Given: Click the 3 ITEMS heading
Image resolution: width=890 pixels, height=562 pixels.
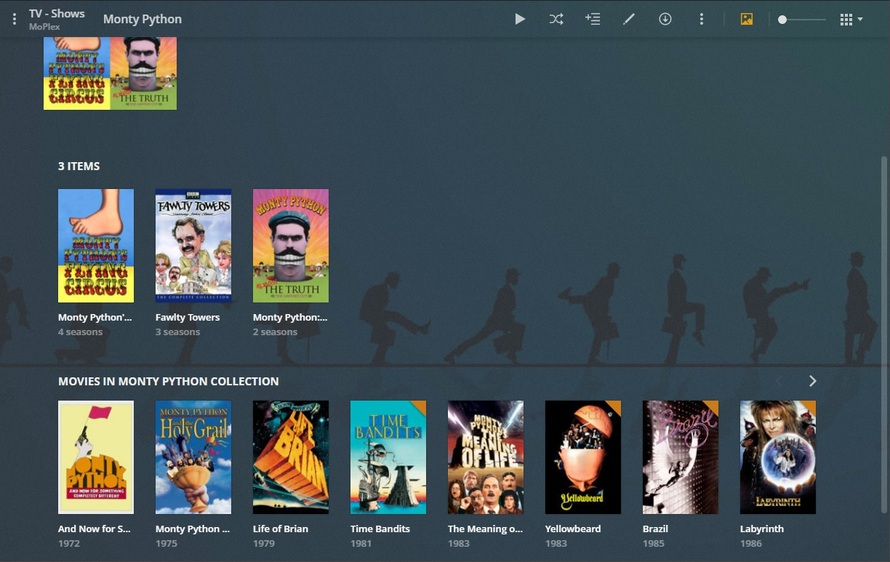Looking at the screenshot, I should (x=79, y=166).
